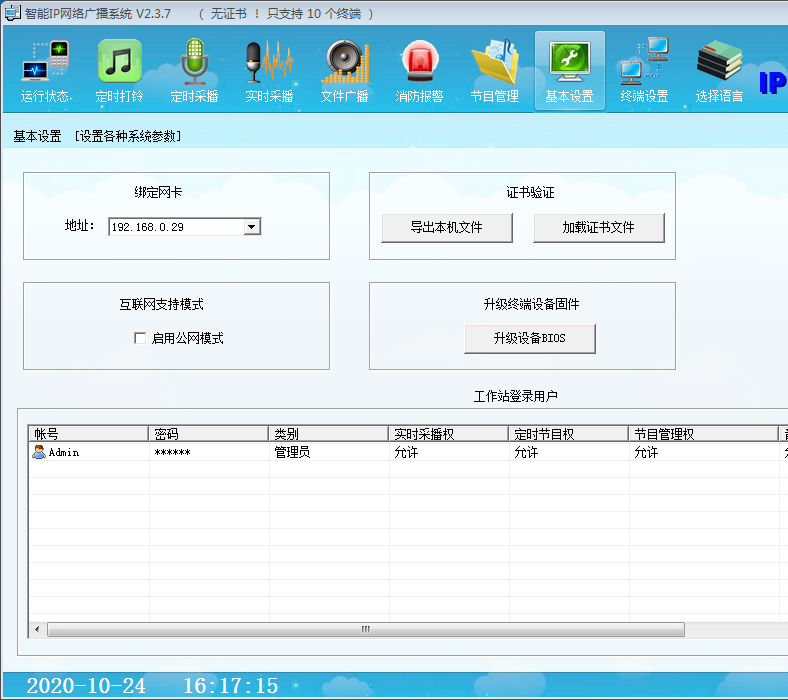Expand the 地址 network card dropdown arrow
The width and height of the screenshot is (788, 700).
252,227
